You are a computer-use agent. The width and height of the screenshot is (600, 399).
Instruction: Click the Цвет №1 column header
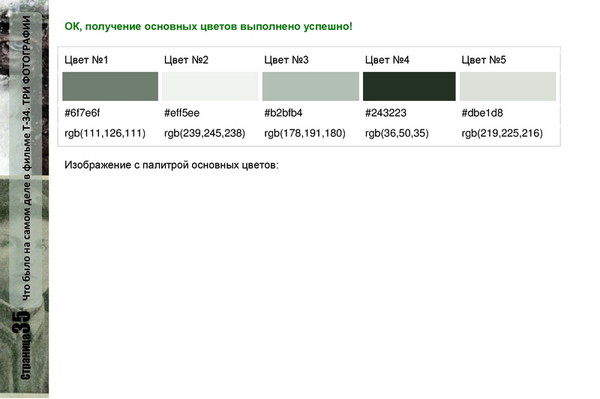coord(86,60)
